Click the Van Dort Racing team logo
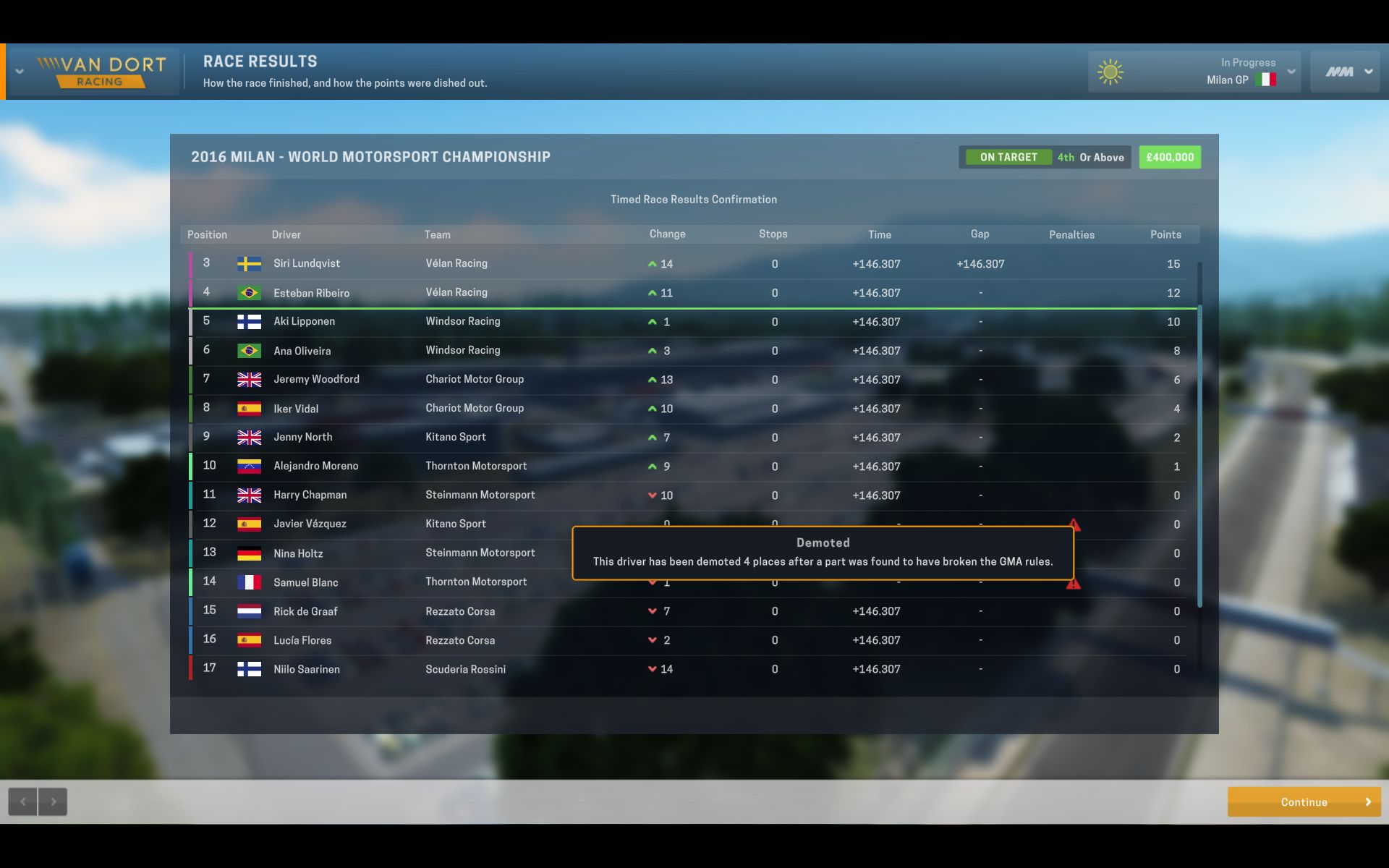 coord(101,72)
